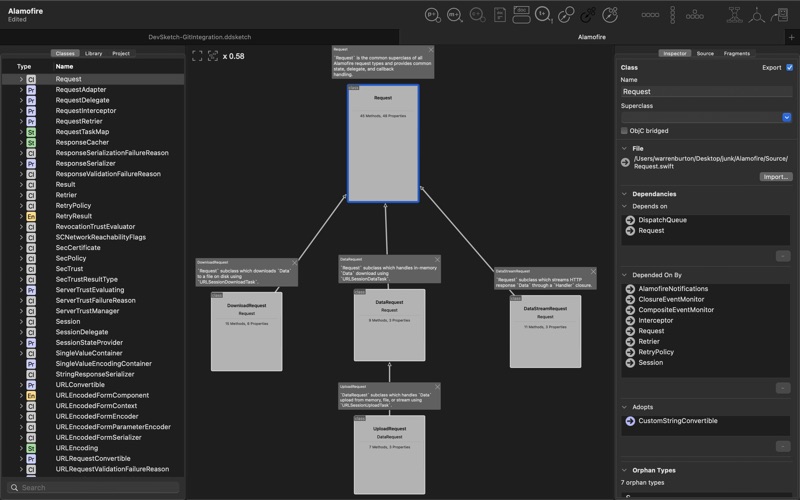The height and width of the screenshot is (500, 800).
Task: Click the minus button under Adopts list
Action: 783,446
